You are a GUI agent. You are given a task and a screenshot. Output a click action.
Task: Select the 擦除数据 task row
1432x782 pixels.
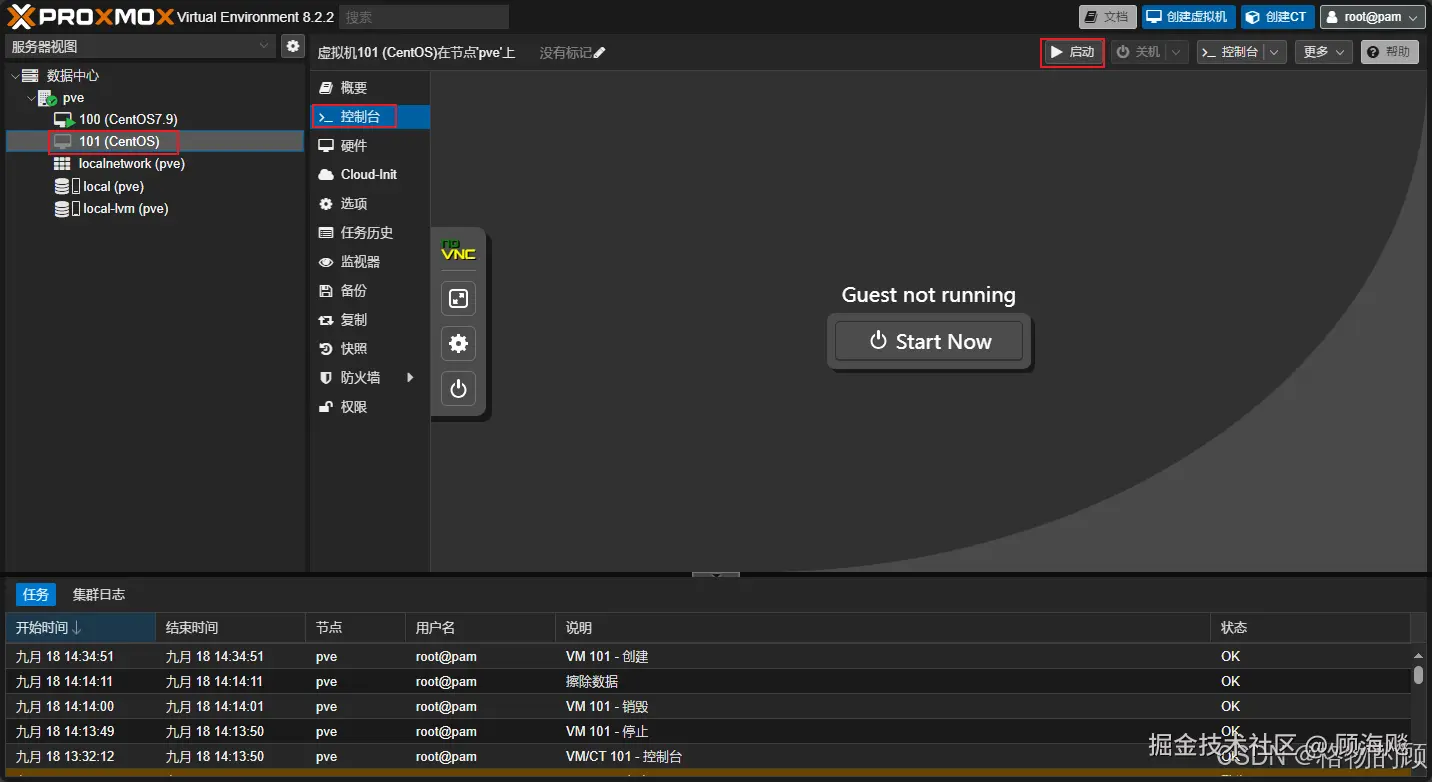pos(708,681)
